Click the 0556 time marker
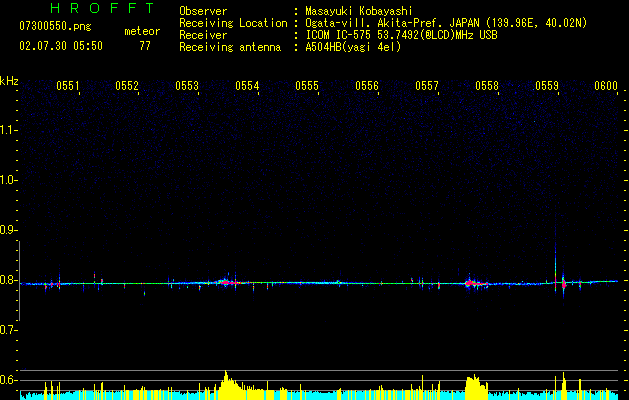Viewport: 629px width, 400px height. (x=367, y=85)
